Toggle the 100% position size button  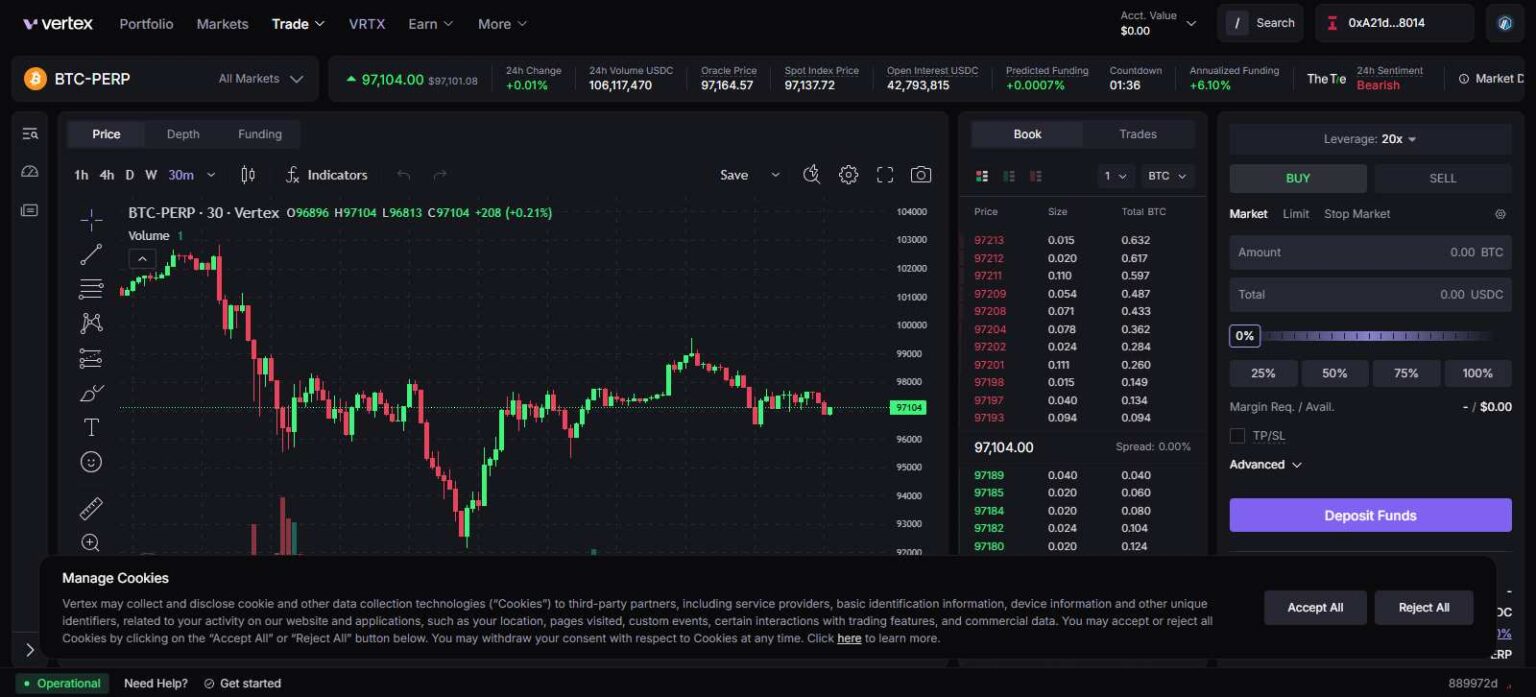(1478, 372)
